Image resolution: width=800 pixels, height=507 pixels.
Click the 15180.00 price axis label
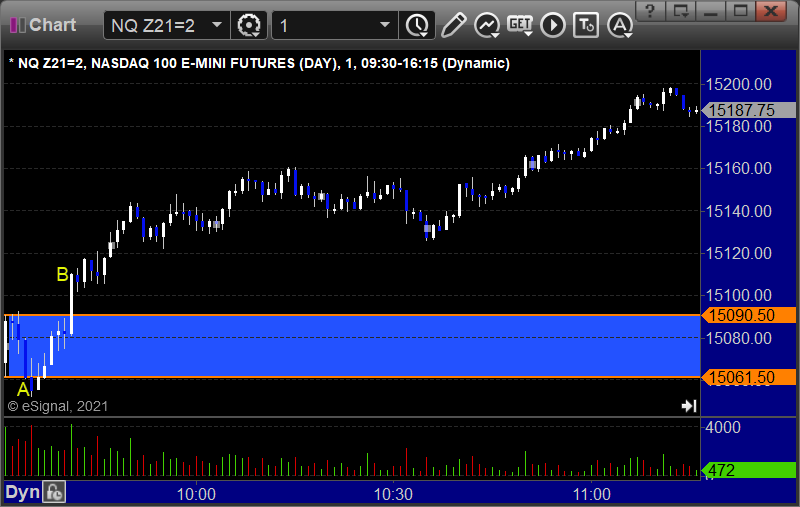click(x=738, y=126)
